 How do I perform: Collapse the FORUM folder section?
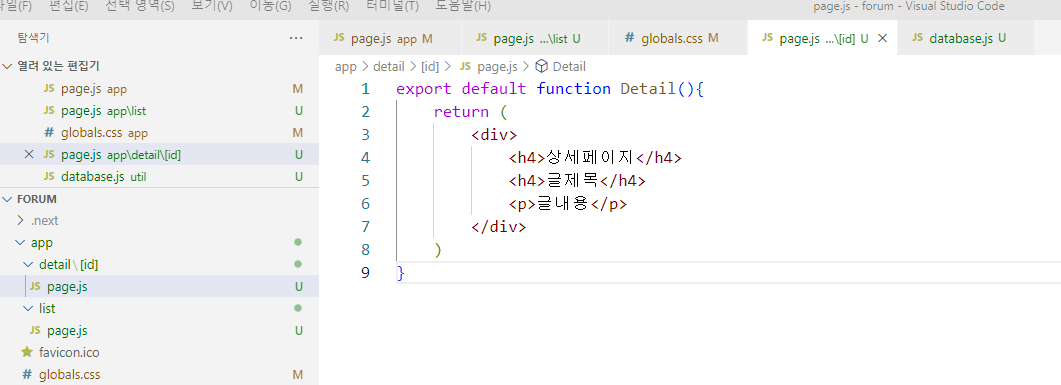[7, 199]
